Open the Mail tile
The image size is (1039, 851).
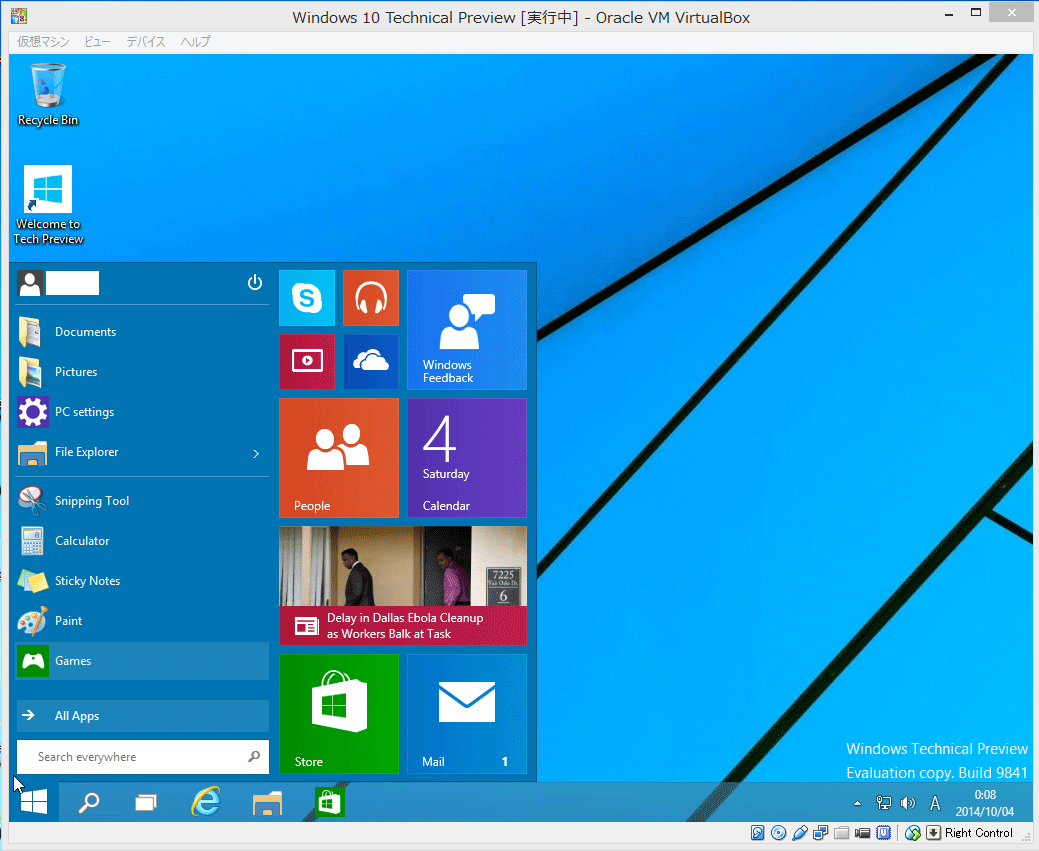(x=467, y=714)
